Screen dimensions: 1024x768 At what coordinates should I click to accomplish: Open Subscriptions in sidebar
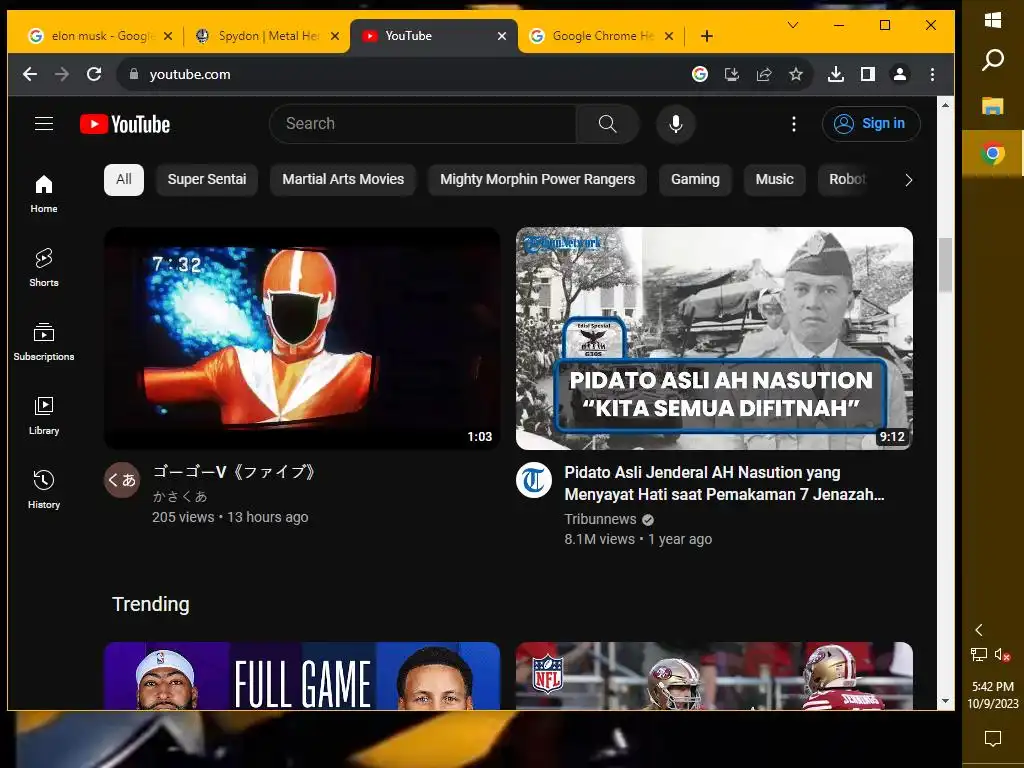44,342
